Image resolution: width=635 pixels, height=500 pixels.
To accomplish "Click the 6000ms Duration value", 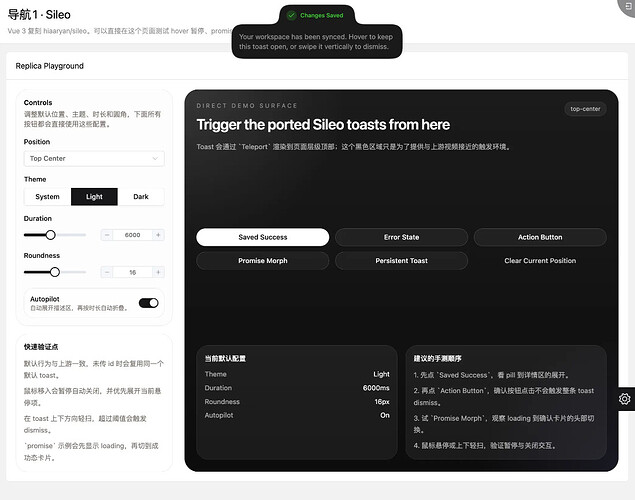I will [x=376, y=388].
